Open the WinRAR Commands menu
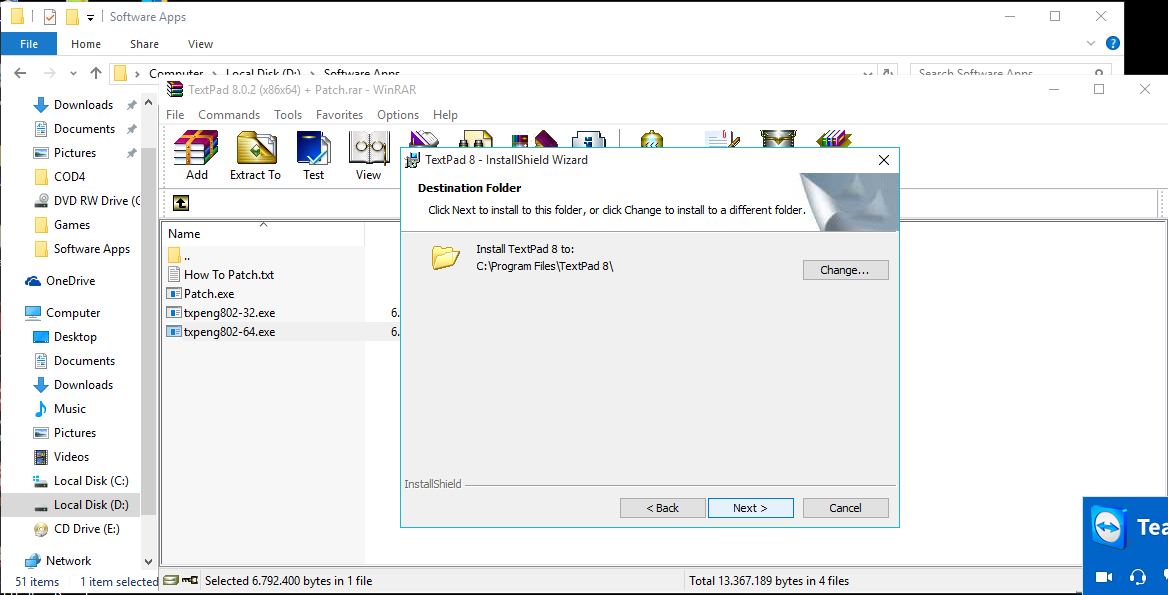The width and height of the screenshot is (1168, 595). [229, 115]
